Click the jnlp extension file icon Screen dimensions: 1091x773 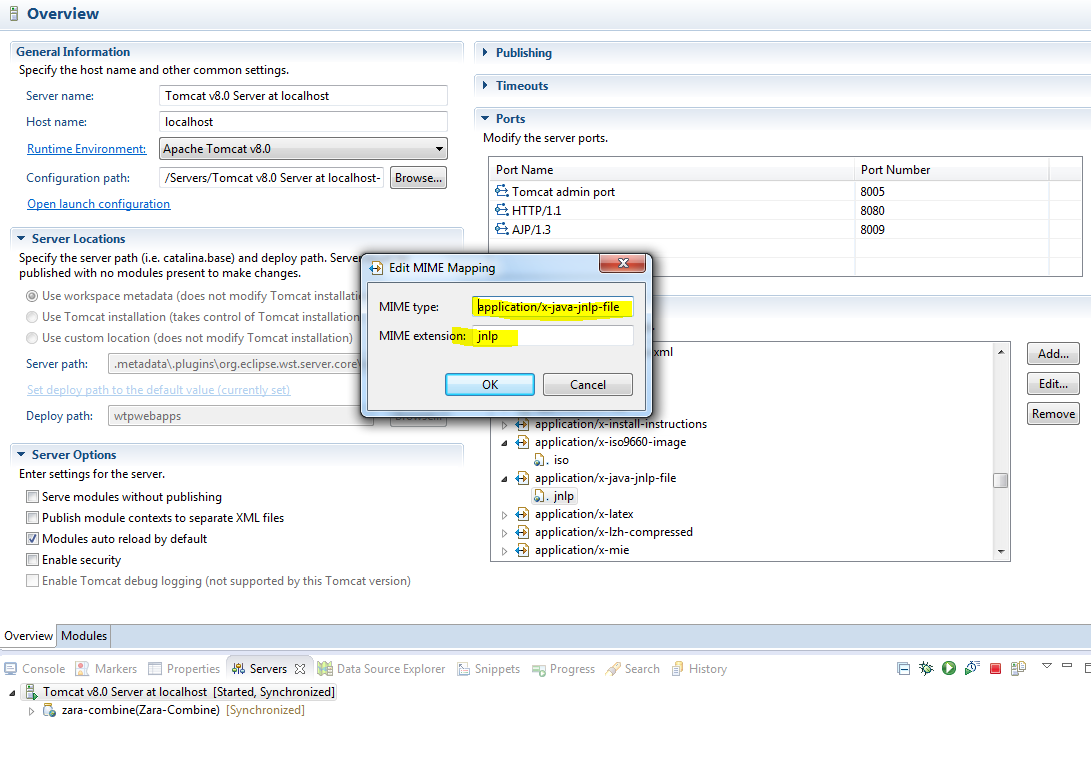[540, 496]
